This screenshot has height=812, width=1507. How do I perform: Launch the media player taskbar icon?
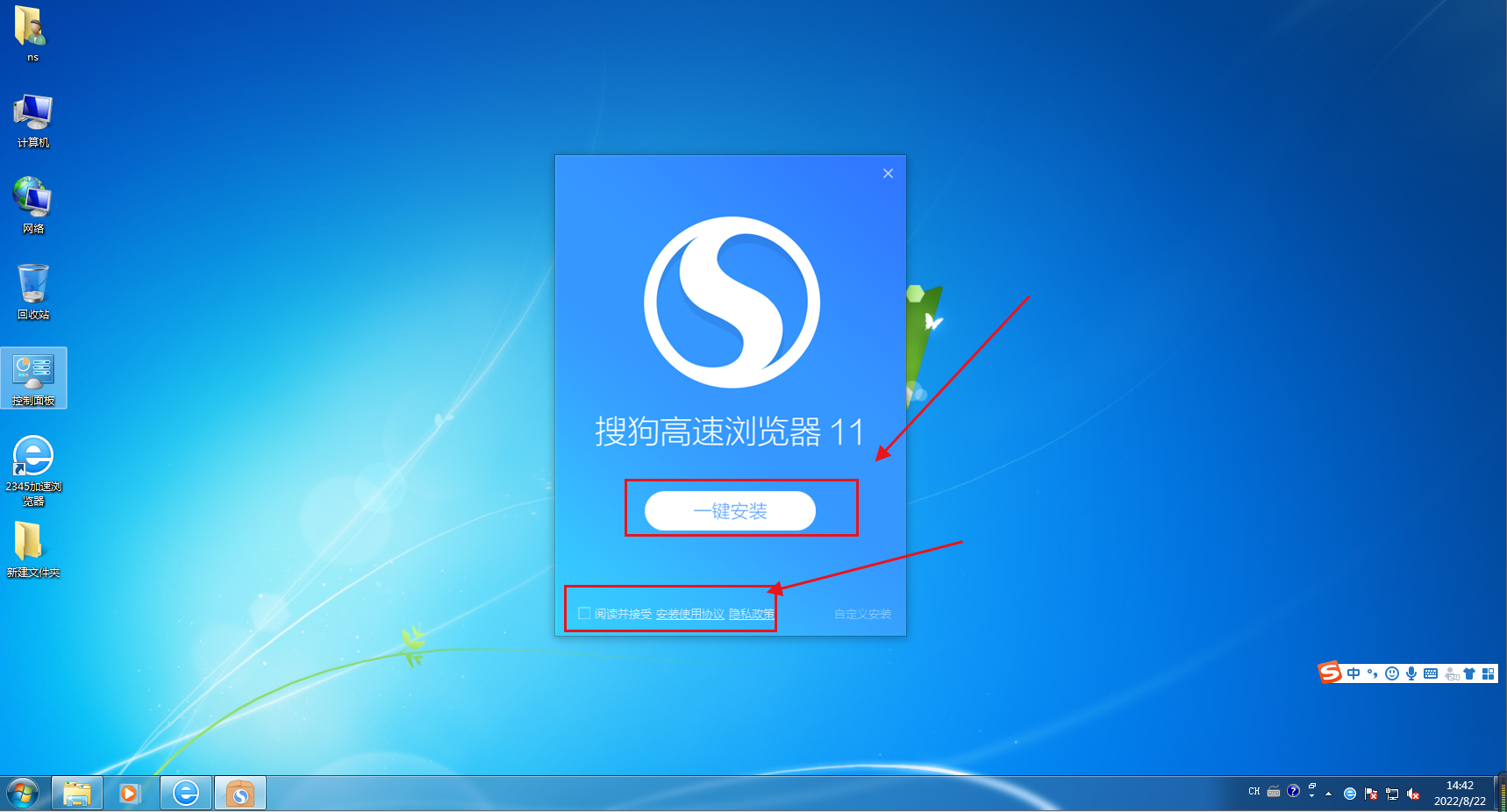tap(130, 794)
